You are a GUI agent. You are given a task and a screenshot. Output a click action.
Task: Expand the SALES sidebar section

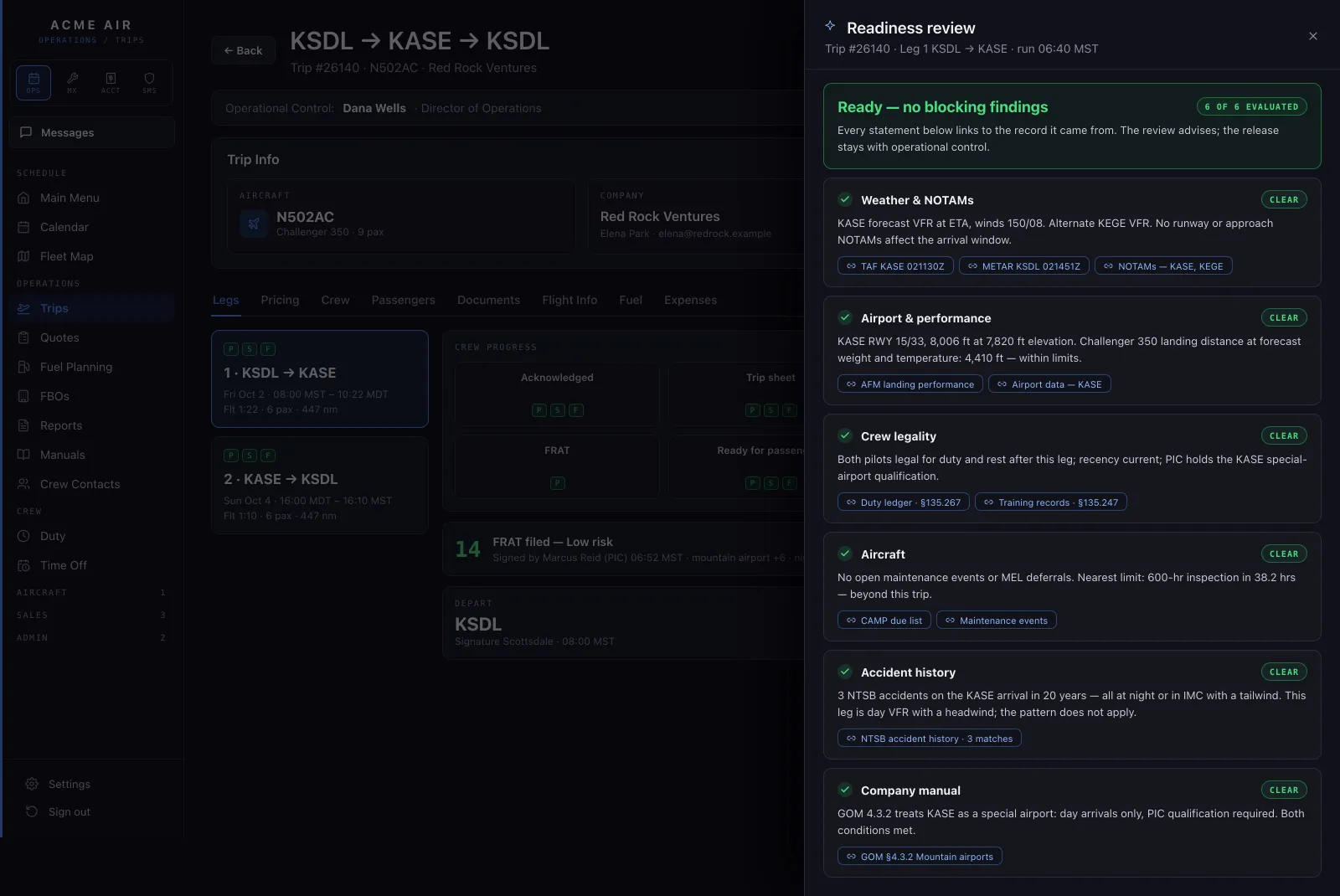pos(91,615)
